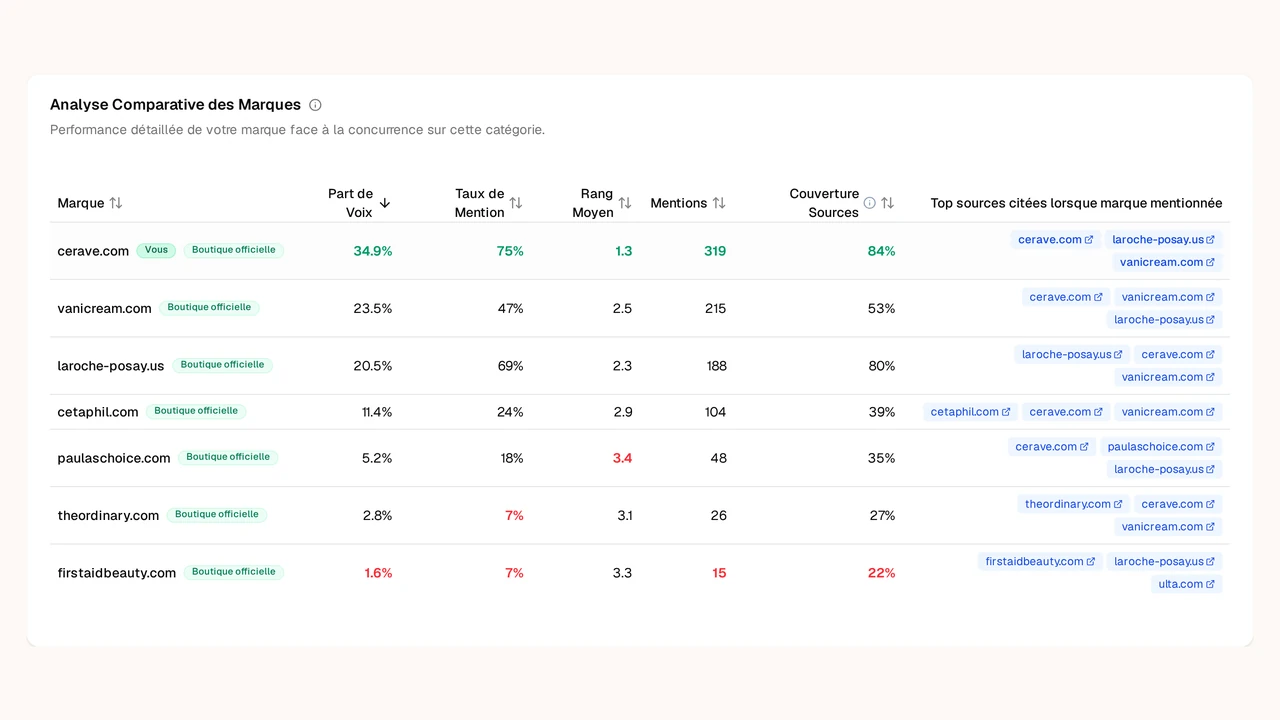The image size is (1280, 720).
Task: Click info icon beside Analyse Comparative des Marques
Action: 315,105
